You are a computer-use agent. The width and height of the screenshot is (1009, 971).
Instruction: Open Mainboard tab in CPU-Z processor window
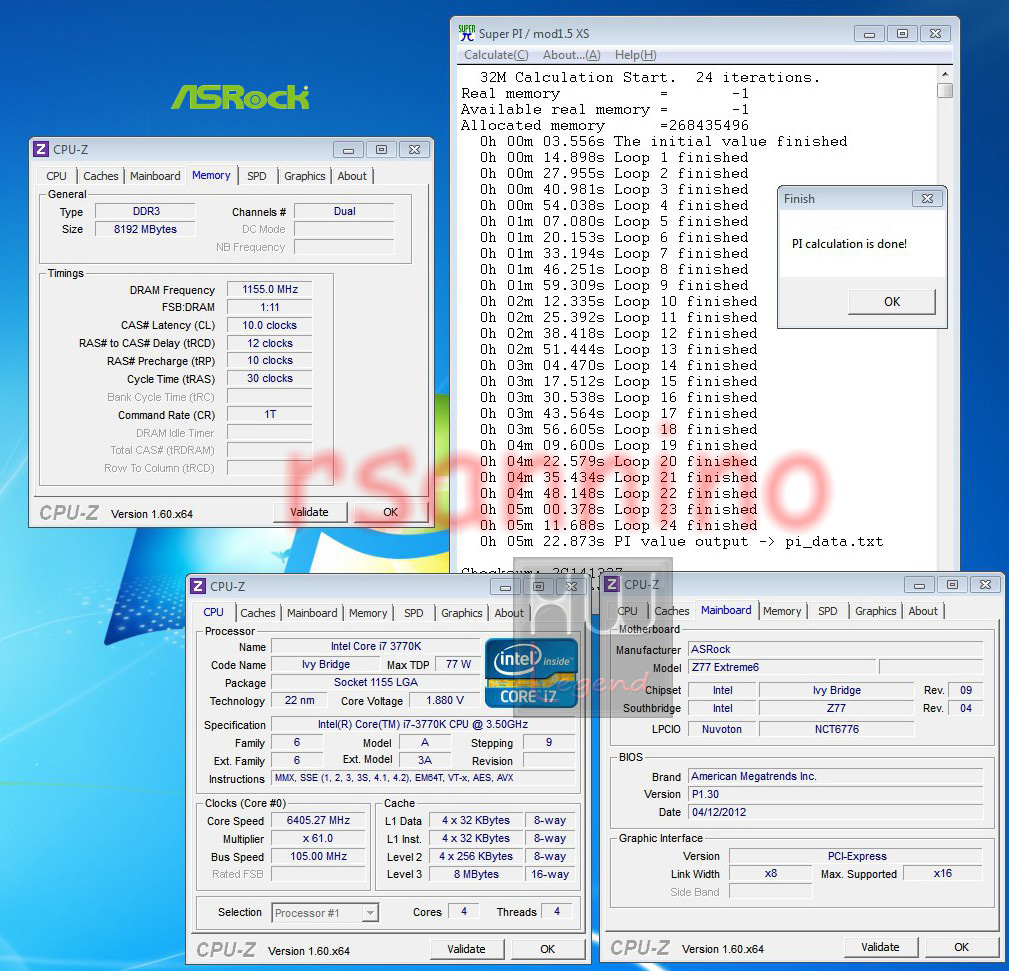tap(312, 613)
